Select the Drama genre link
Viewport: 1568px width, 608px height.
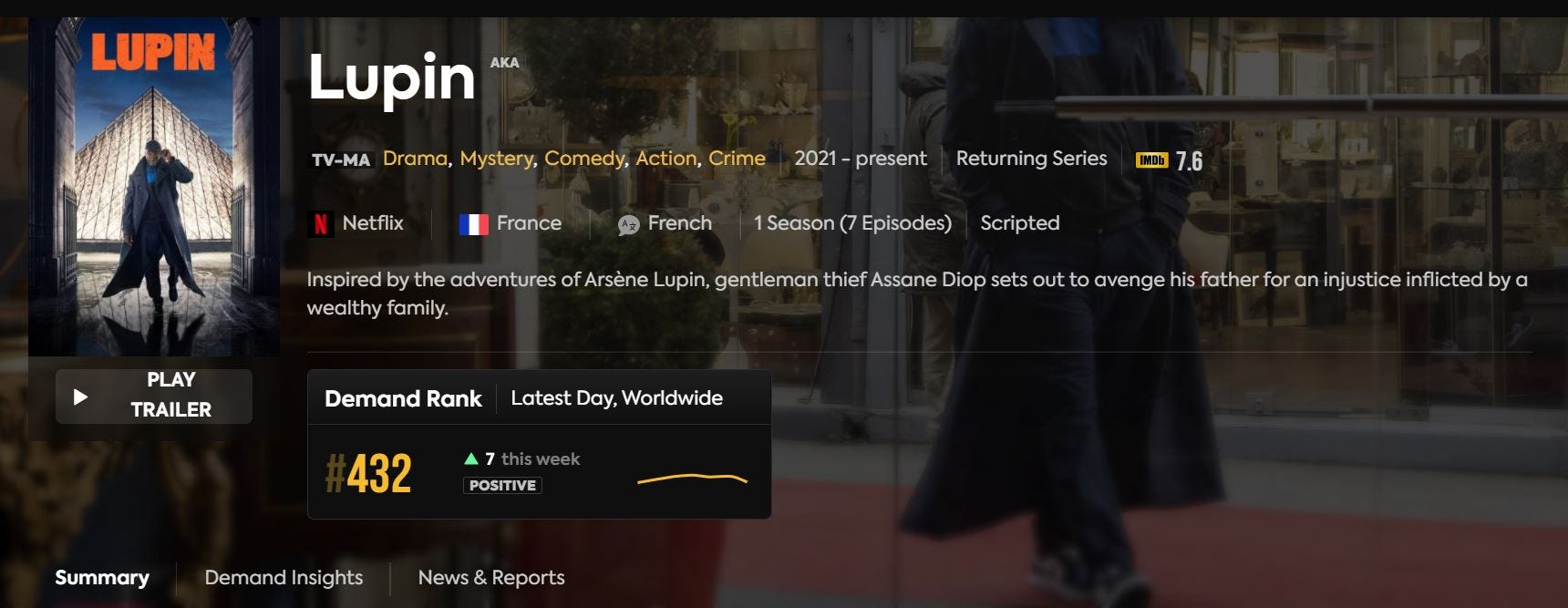click(415, 159)
